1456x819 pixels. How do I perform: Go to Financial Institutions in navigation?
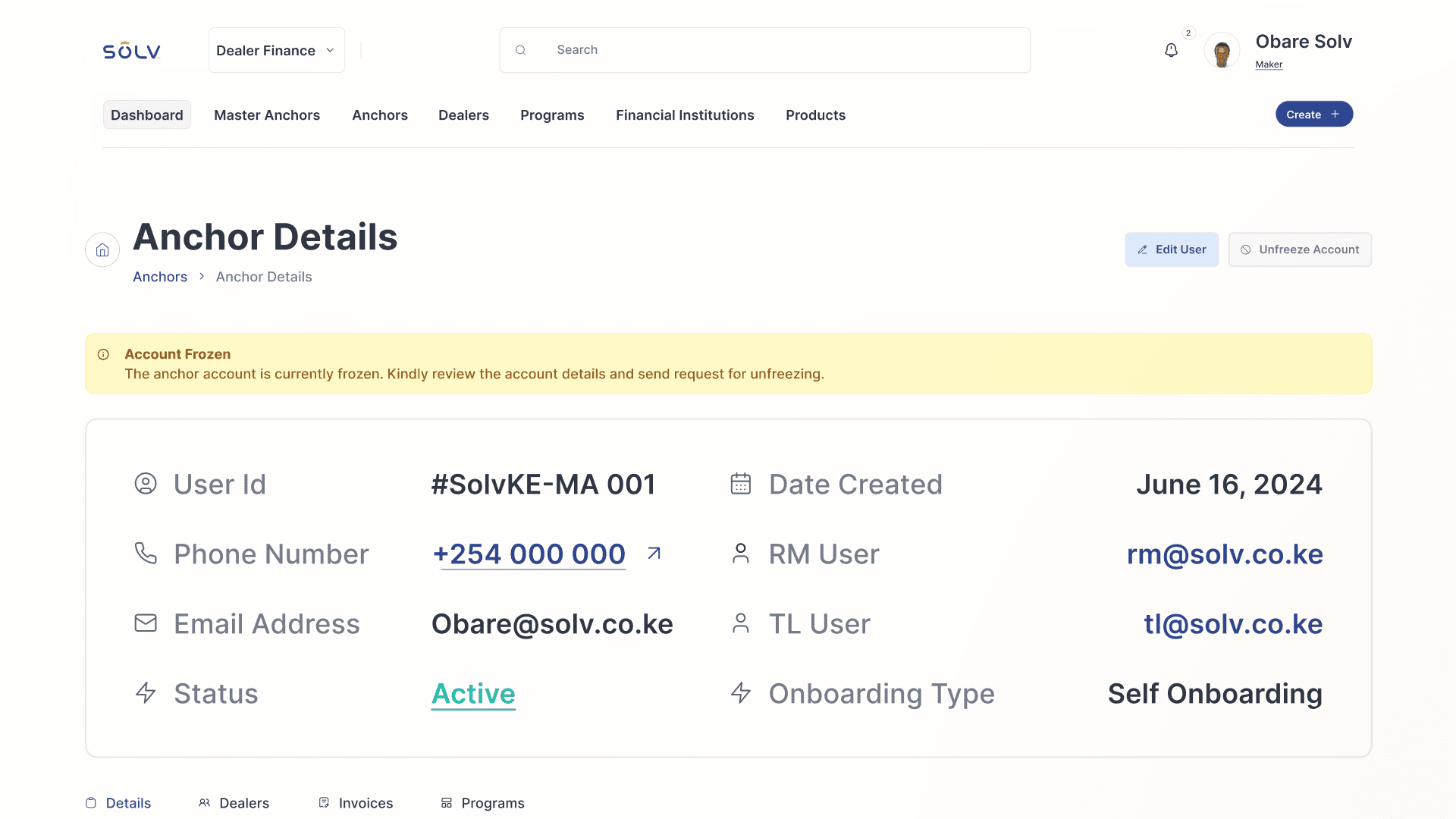point(684,115)
